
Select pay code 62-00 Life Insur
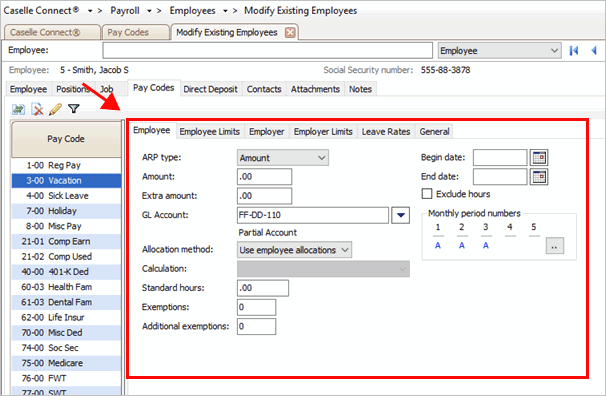[x=66, y=318]
